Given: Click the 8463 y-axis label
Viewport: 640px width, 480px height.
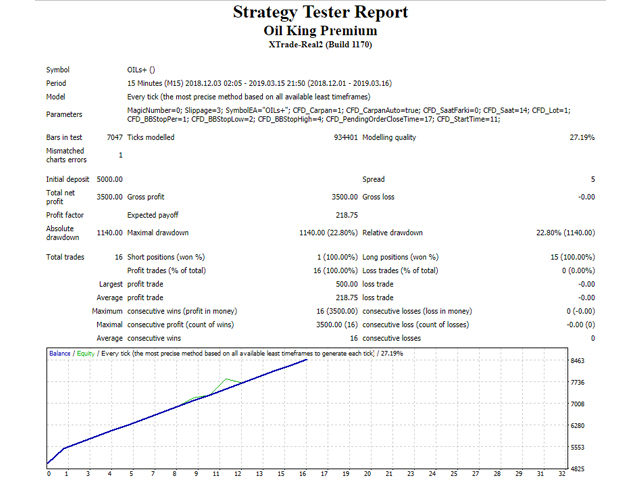Looking at the screenshot, I should 578,361.
